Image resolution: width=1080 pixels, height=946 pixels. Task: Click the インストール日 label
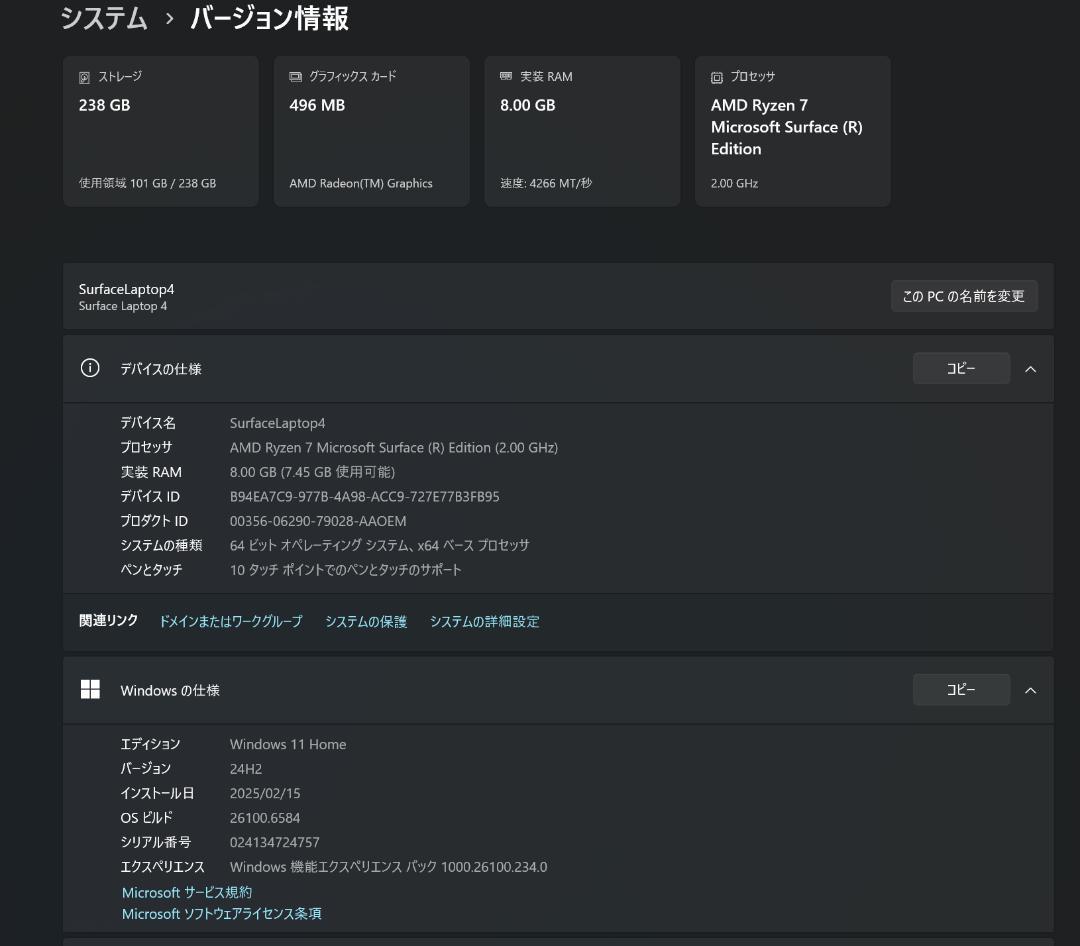(157, 793)
